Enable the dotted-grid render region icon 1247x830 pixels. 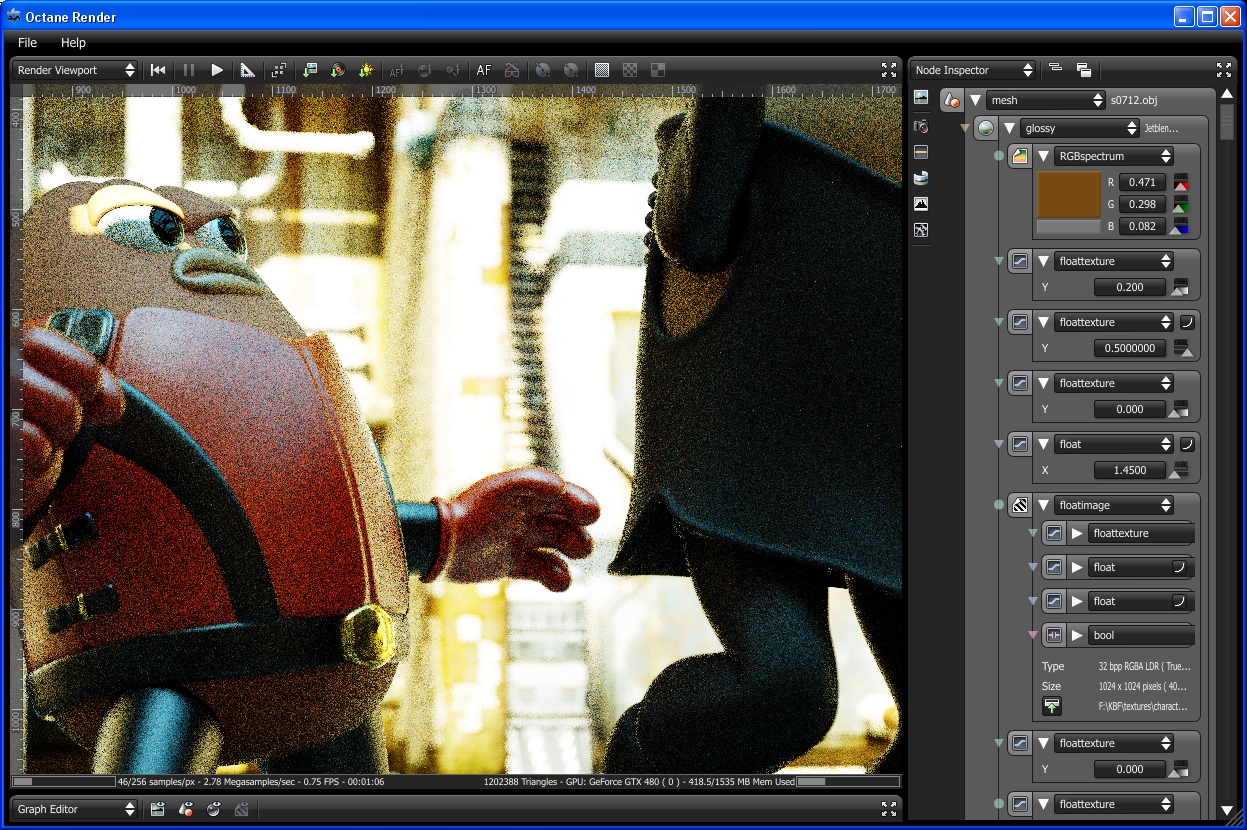pos(602,70)
